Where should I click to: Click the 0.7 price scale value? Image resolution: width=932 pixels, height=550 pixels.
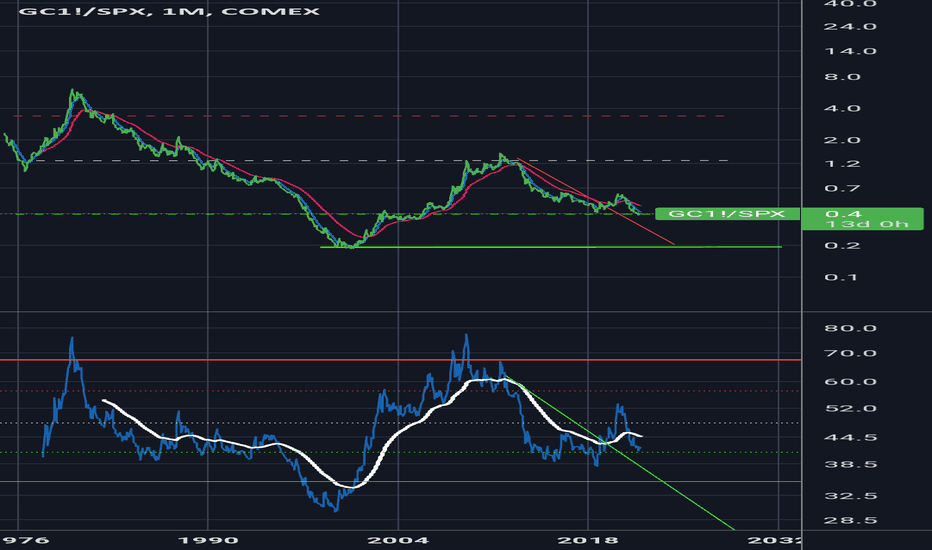842,188
